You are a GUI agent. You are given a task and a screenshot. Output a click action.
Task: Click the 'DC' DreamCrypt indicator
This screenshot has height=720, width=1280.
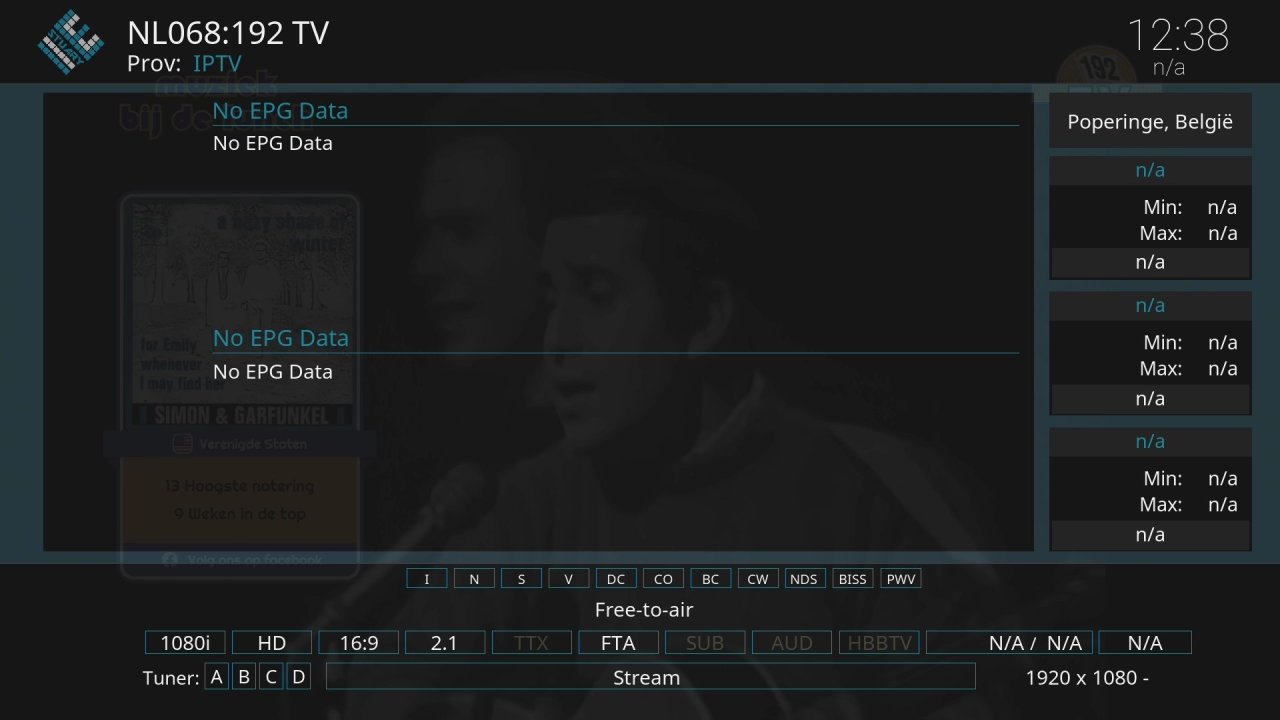616,579
